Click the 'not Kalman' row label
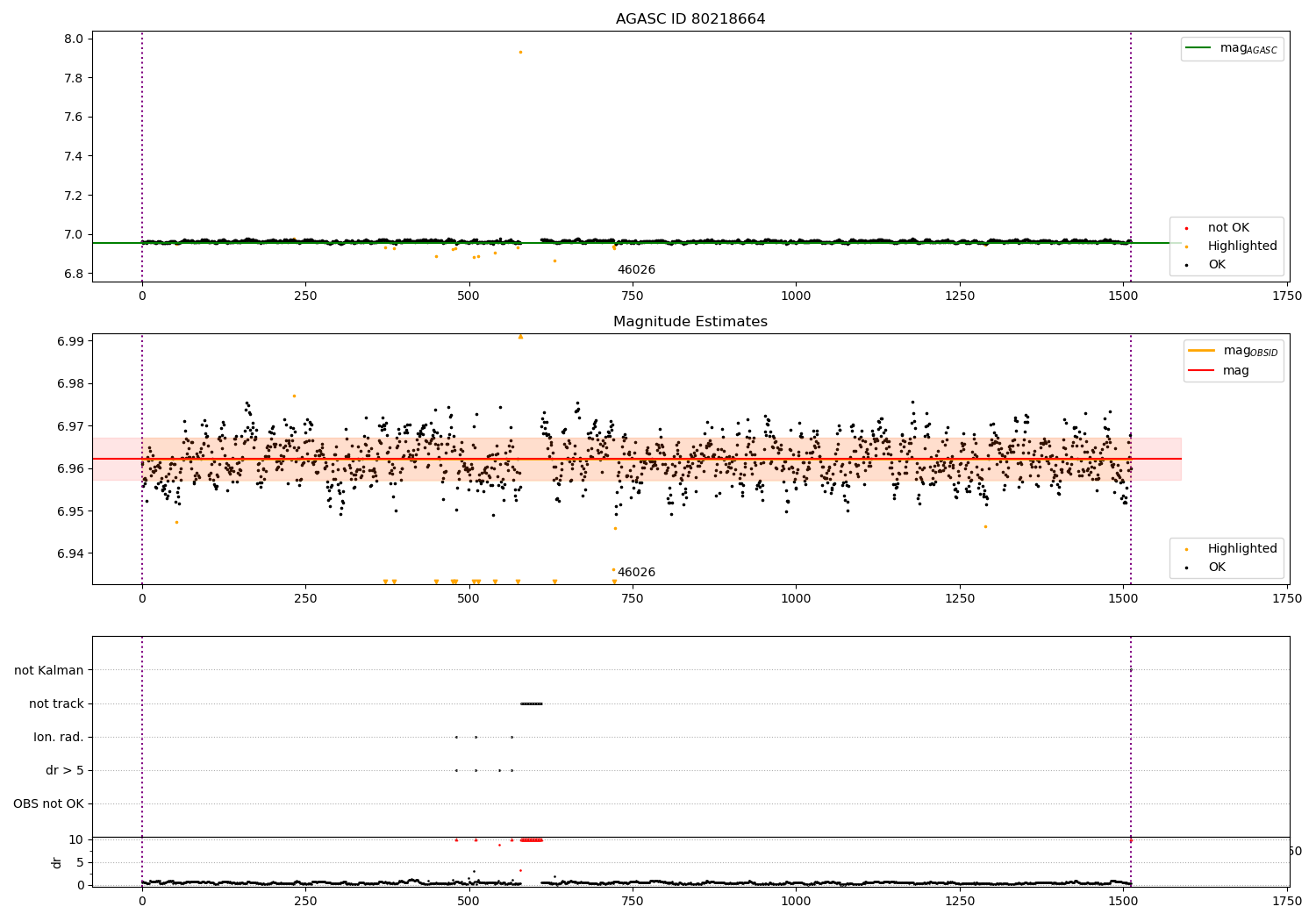Screen dimensions: 1316x921 point(49,670)
